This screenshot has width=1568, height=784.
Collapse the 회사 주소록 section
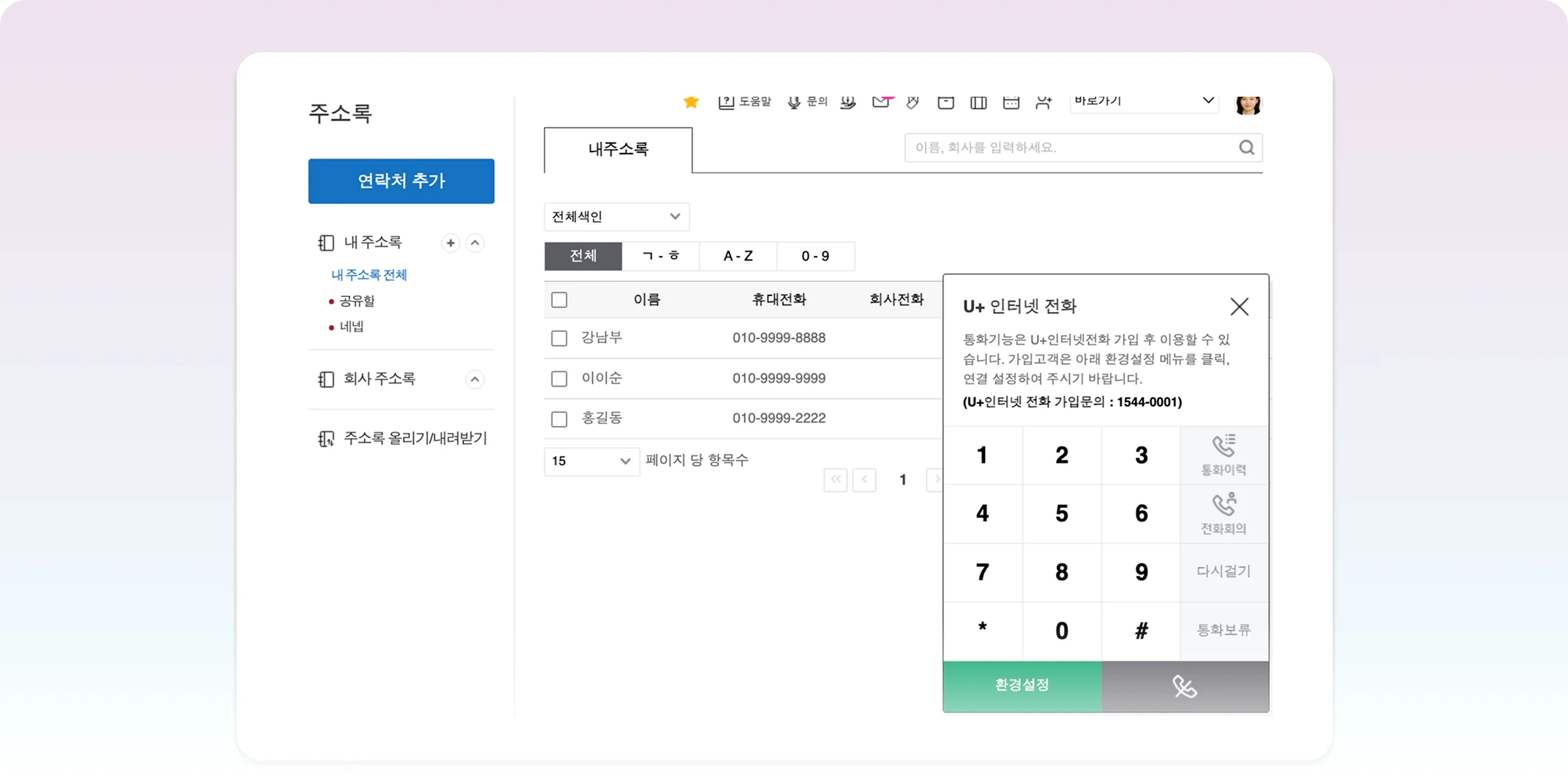[x=475, y=380]
